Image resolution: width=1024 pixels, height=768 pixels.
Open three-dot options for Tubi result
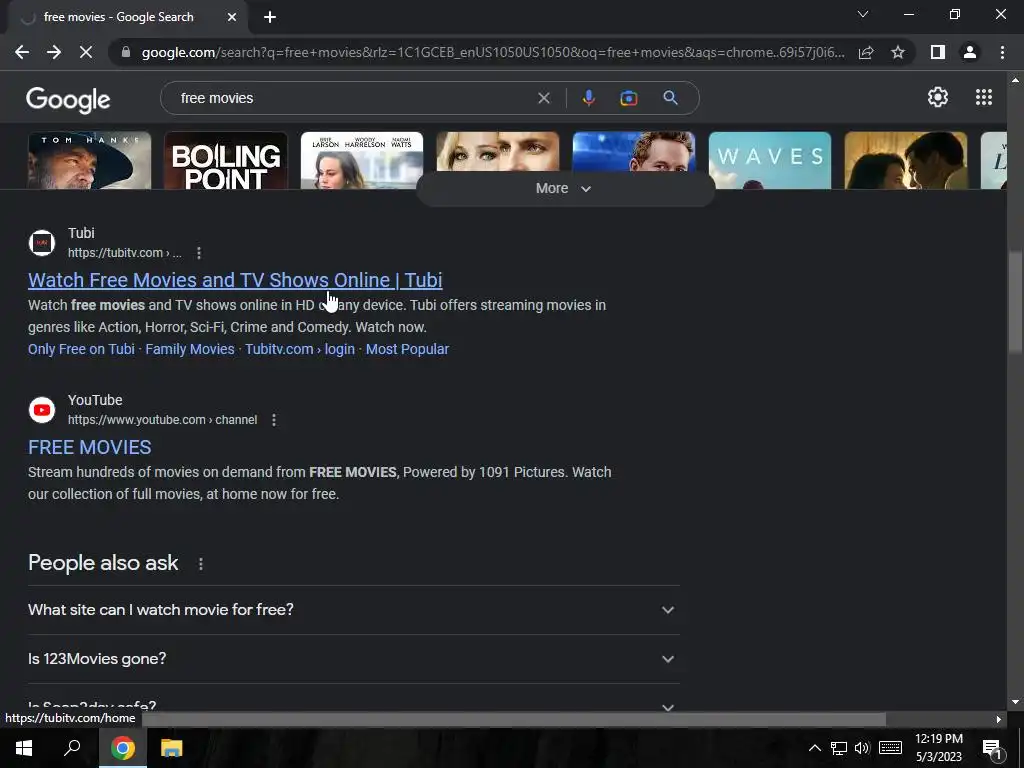199,253
